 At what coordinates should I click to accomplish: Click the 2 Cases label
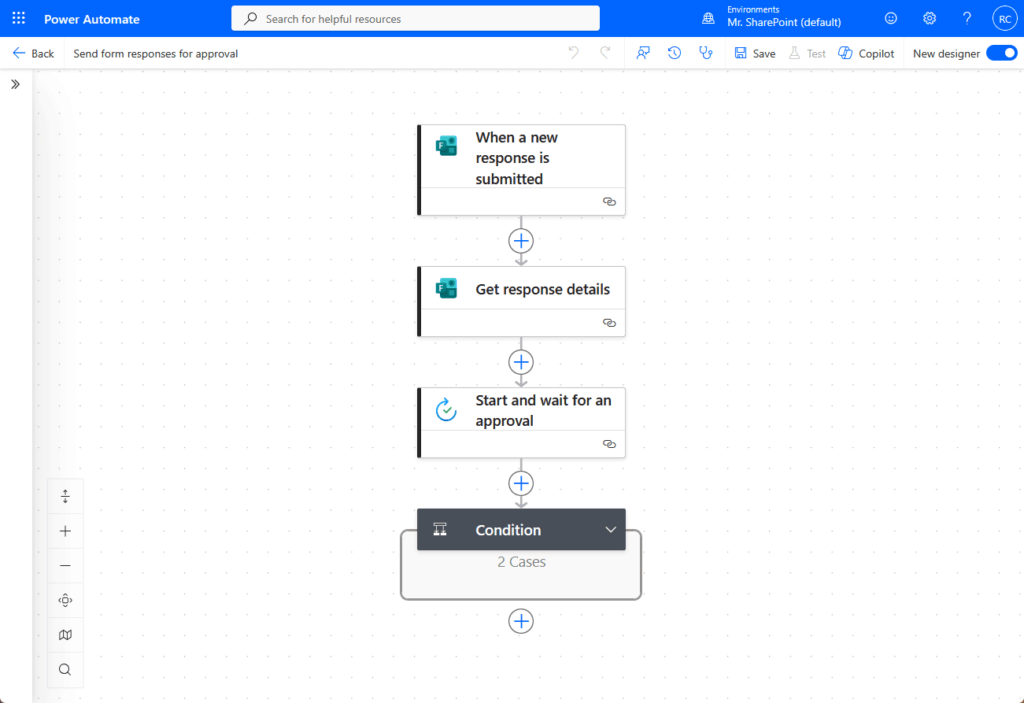click(x=521, y=562)
